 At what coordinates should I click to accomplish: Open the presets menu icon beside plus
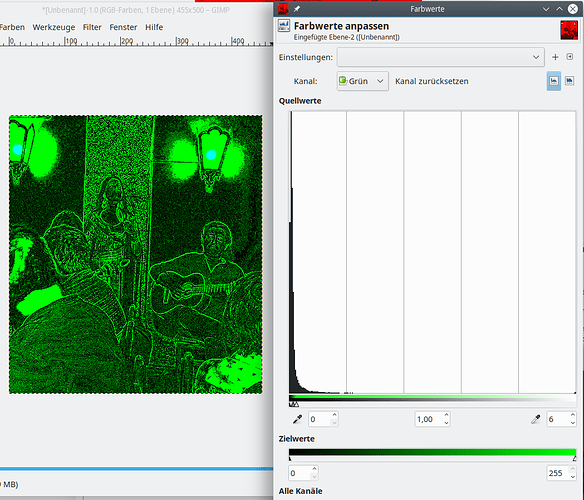[x=570, y=57]
